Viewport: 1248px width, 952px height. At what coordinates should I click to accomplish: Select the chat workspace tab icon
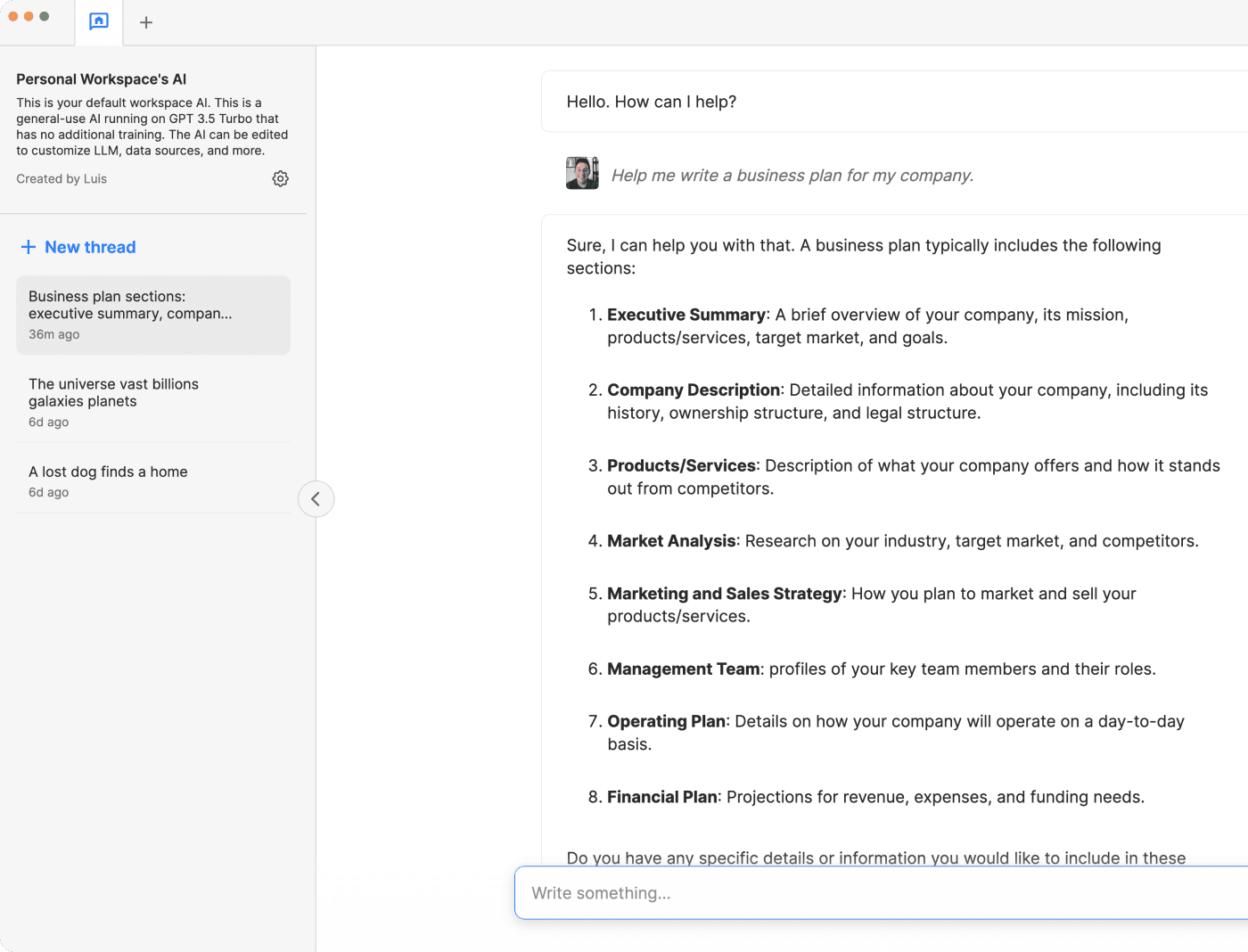point(99,21)
